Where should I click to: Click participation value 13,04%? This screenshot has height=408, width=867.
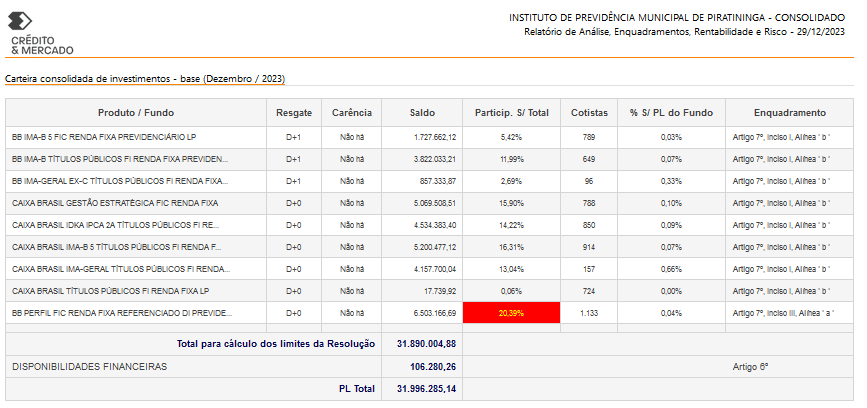pyautogui.click(x=511, y=269)
